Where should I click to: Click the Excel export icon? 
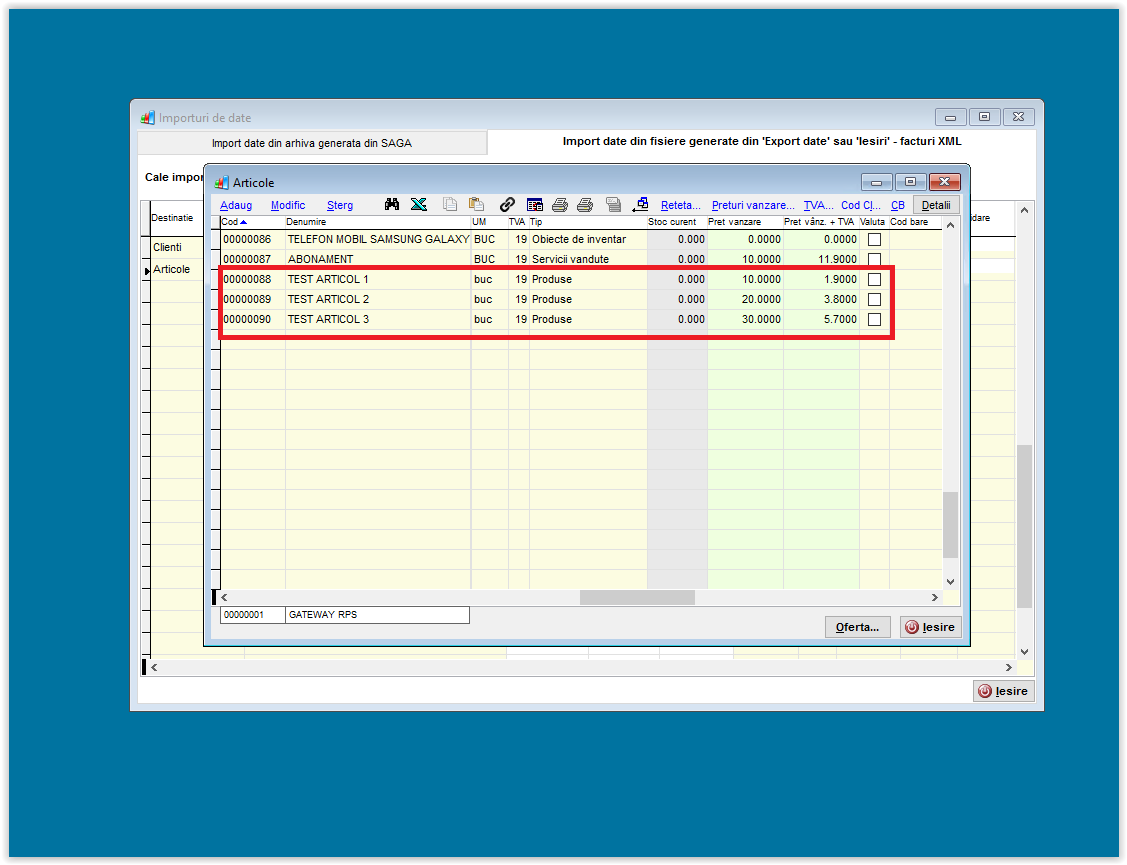pos(418,205)
